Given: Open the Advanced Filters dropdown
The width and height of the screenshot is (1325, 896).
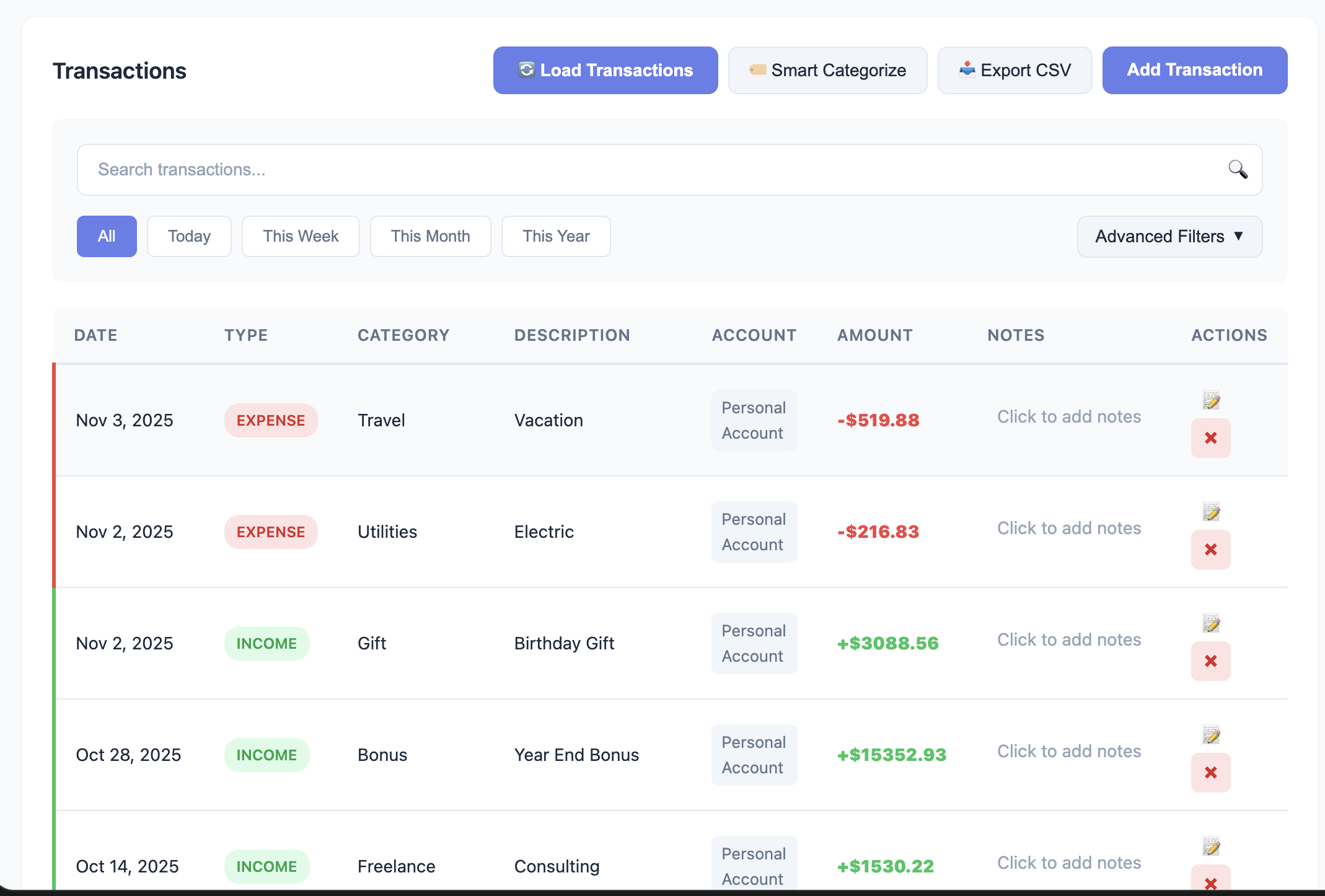Looking at the screenshot, I should pyautogui.click(x=1169, y=236).
